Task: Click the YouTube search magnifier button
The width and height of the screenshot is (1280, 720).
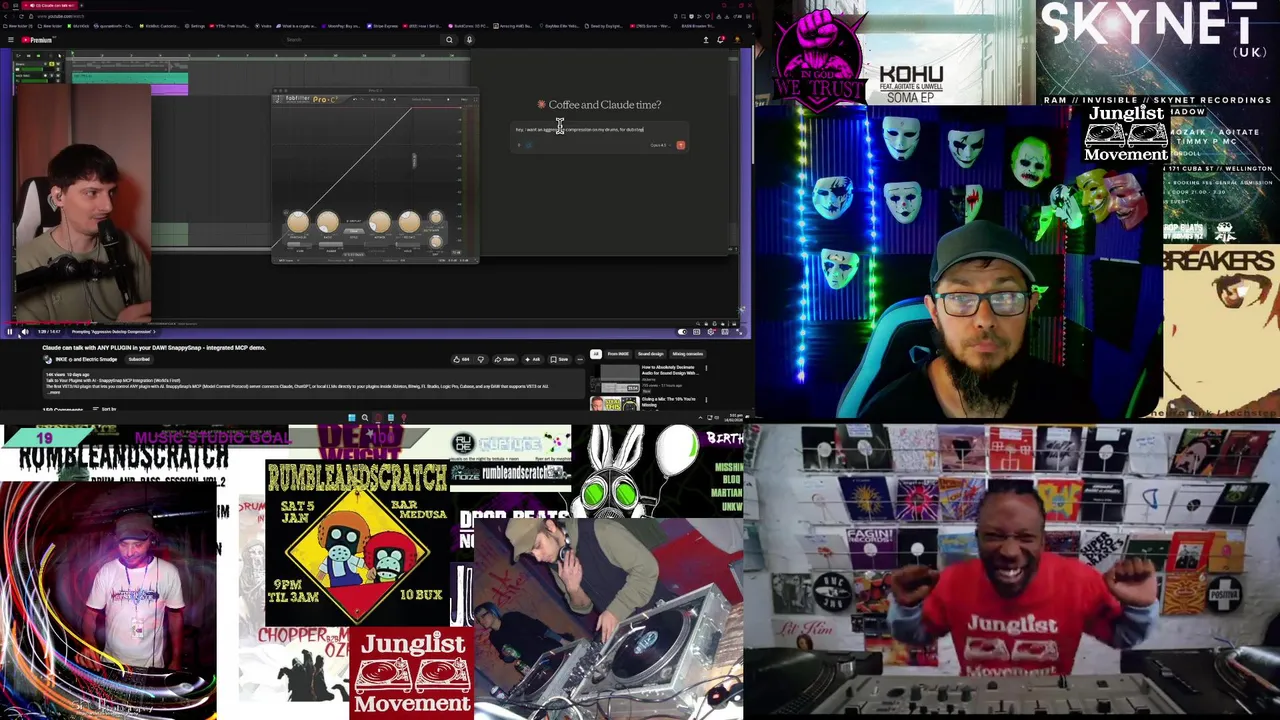Action: click(x=449, y=40)
